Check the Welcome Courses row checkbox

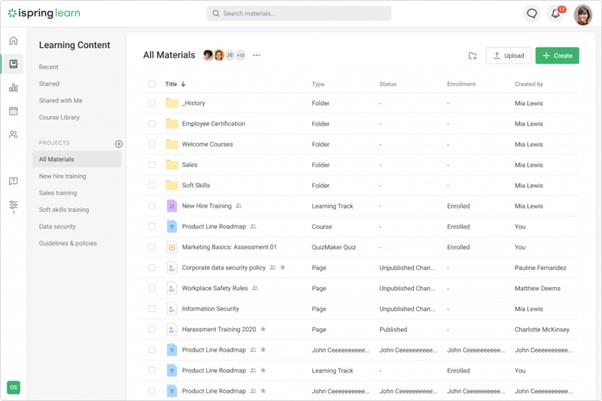coord(152,144)
